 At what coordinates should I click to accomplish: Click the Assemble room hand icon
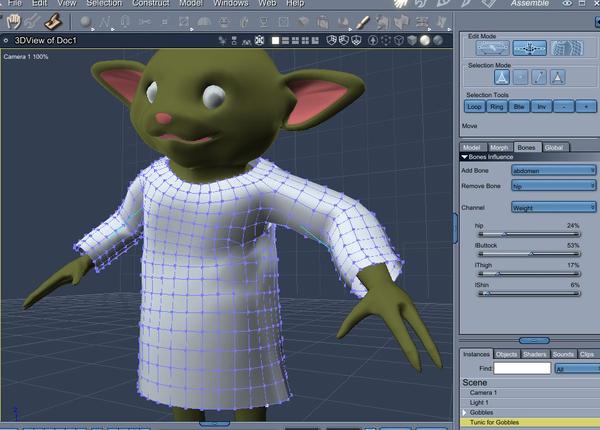pyautogui.click(x=401, y=3)
